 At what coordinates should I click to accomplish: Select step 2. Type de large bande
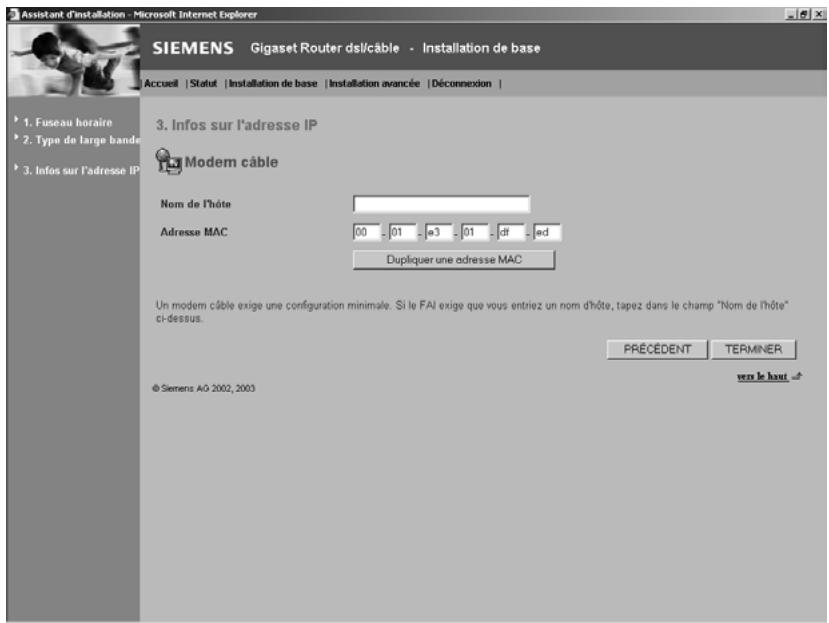[x=81, y=140]
